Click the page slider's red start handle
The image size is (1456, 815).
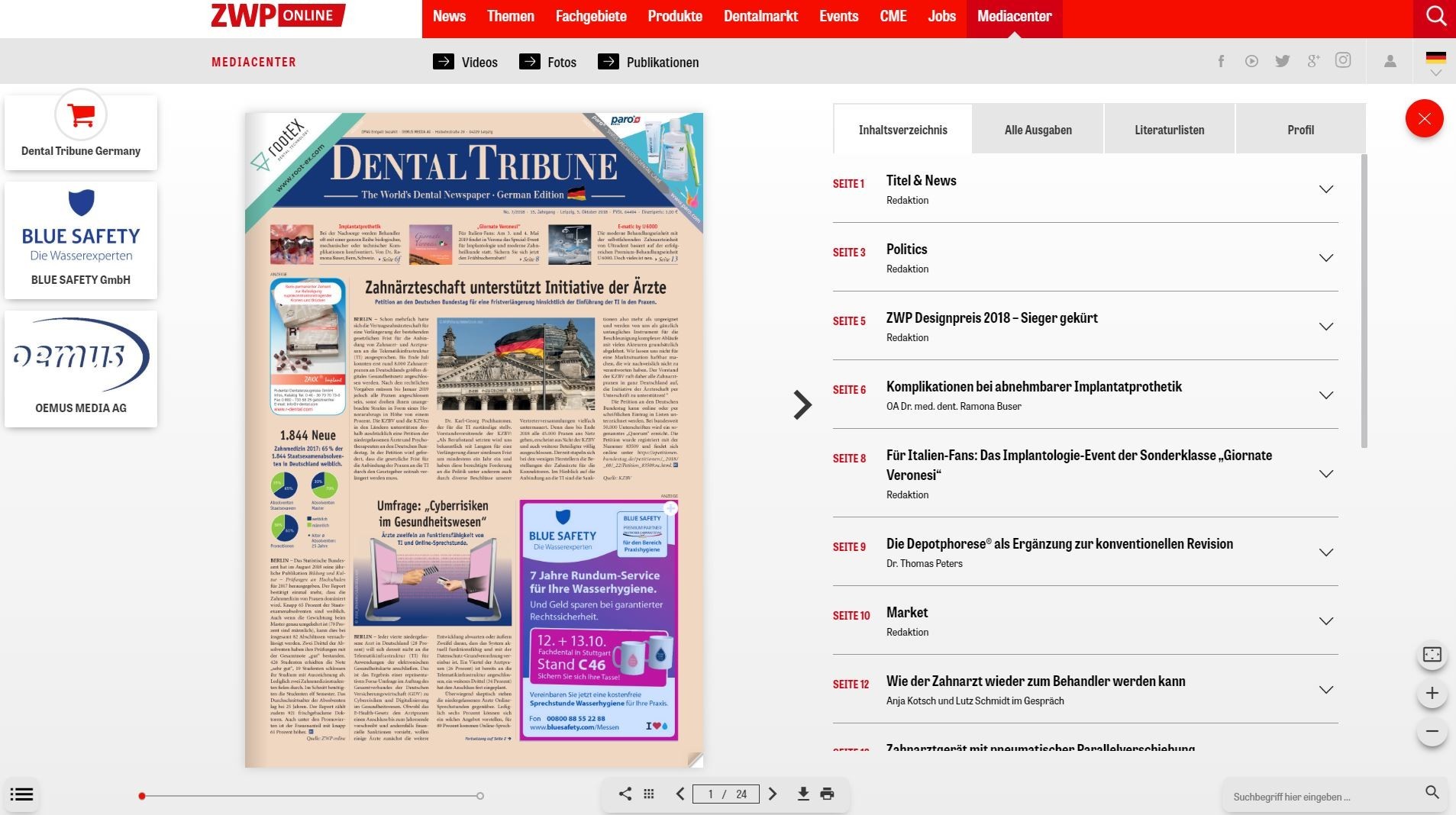point(142,796)
